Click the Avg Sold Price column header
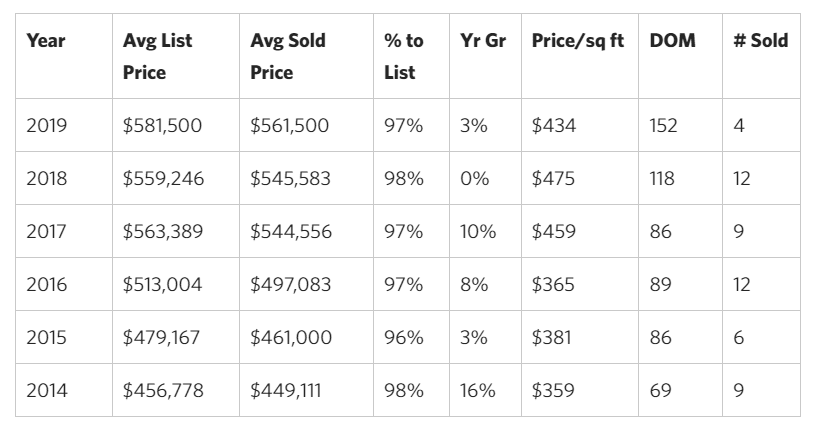 287,57
